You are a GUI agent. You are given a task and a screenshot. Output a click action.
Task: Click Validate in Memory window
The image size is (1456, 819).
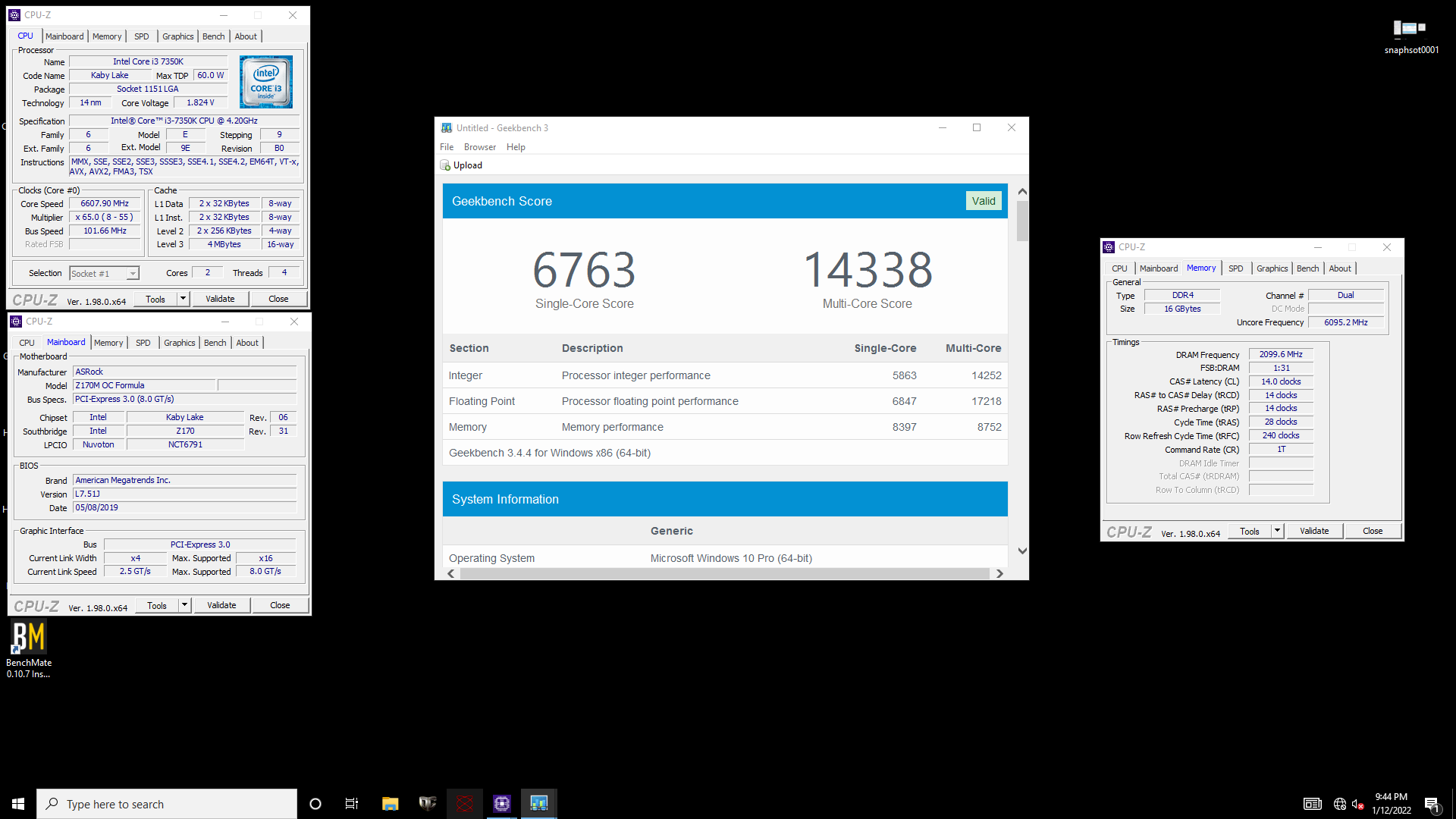(x=1314, y=531)
